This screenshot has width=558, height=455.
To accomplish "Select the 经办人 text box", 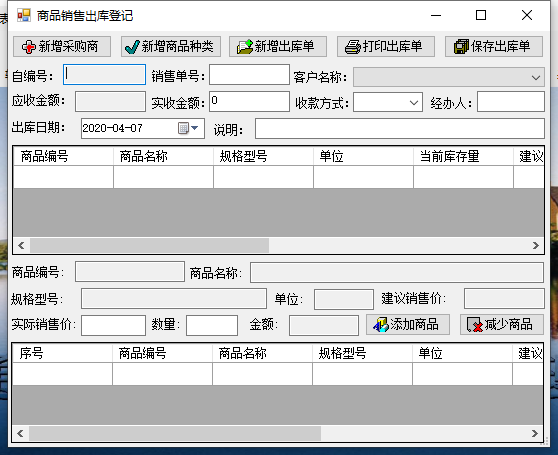I will click(x=511, y=102).
